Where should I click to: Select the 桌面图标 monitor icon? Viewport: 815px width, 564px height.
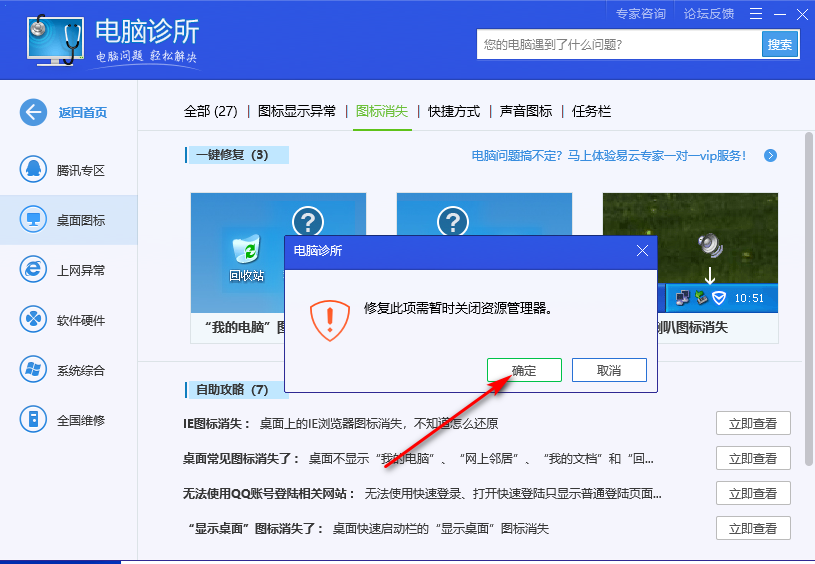click(33, 220)
